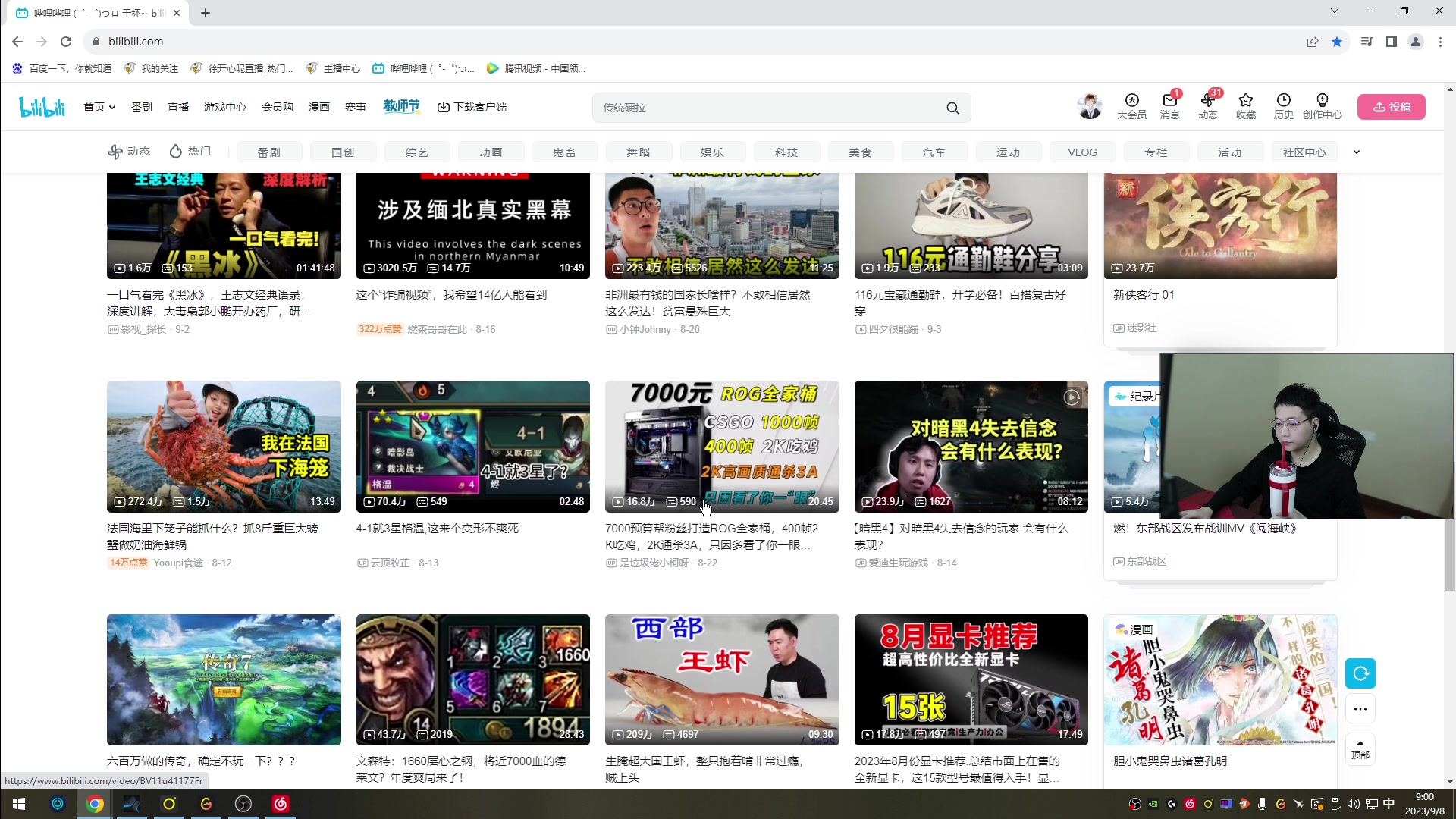Open 动态 feed icon in header
Viewport: 1456px width, 819px height.
1208,107
